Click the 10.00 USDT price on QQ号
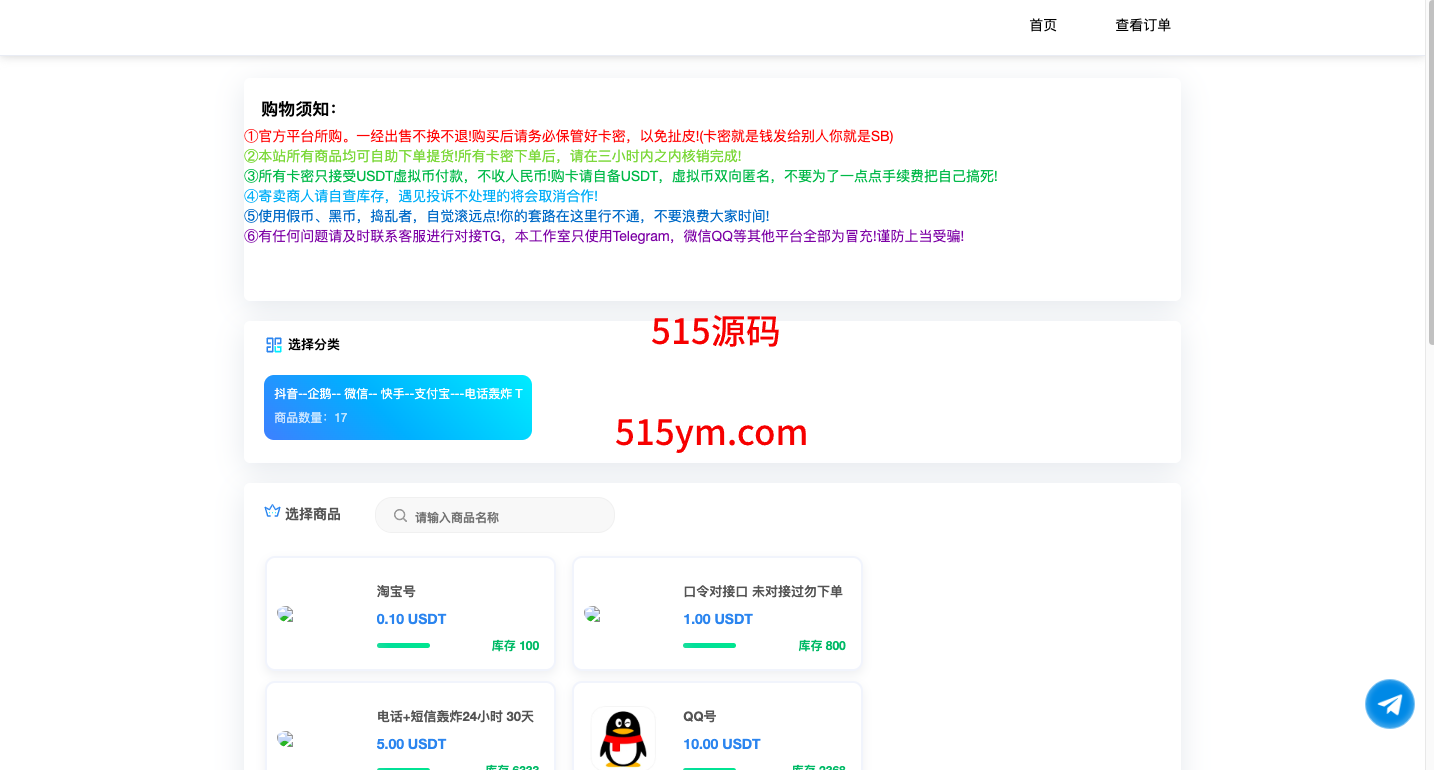 click(721, 744)
